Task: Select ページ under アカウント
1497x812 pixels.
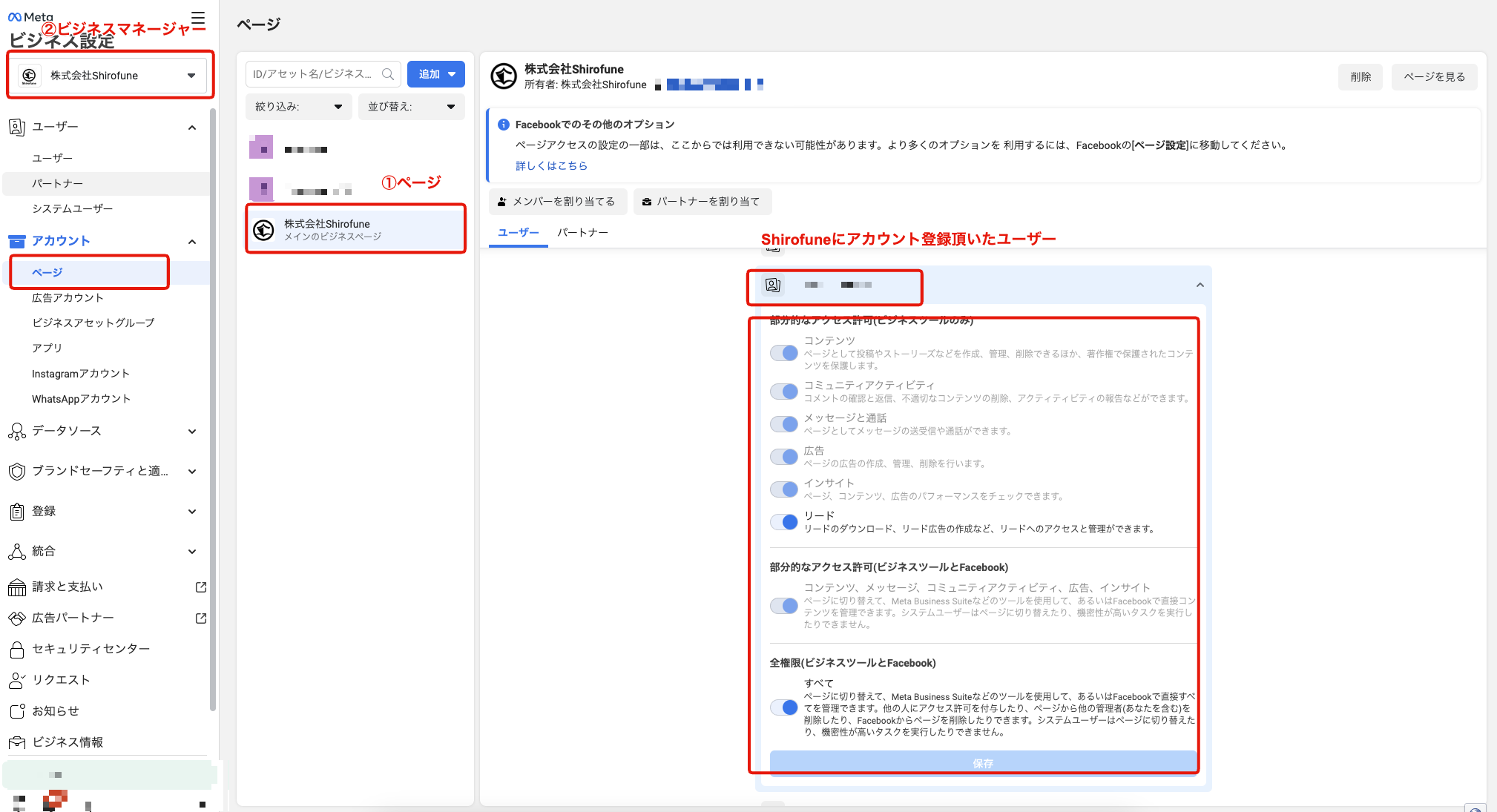Action: click(106, 273)
